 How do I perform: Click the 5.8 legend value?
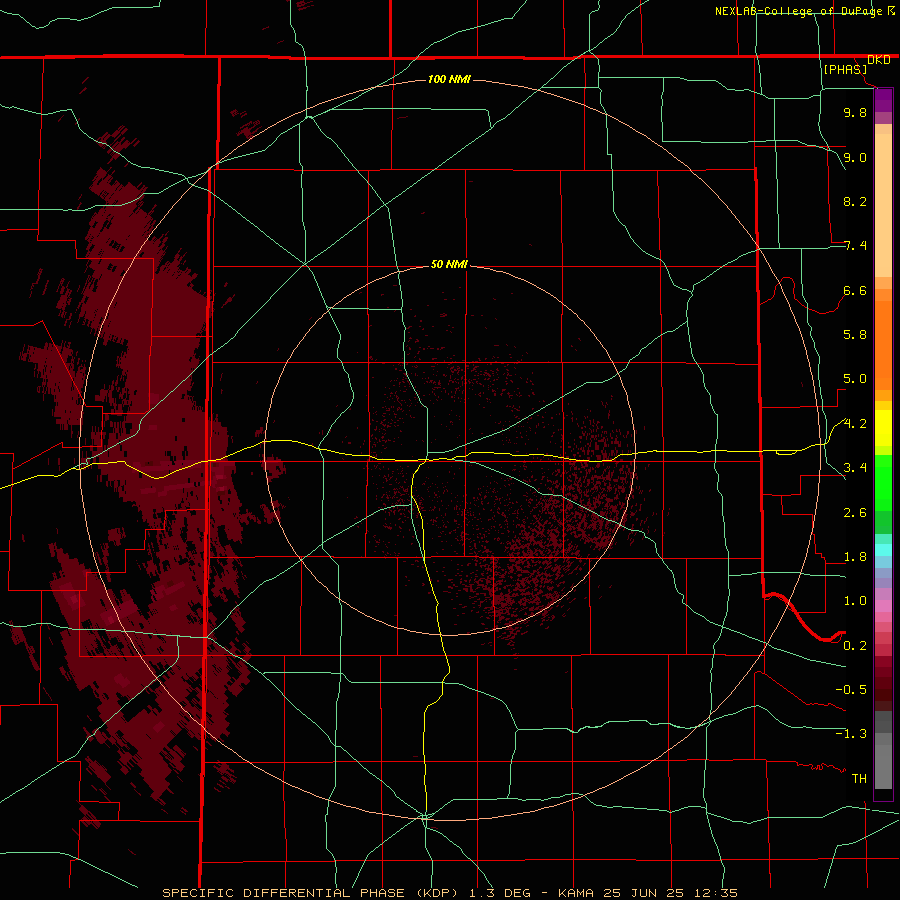(855, 335)
